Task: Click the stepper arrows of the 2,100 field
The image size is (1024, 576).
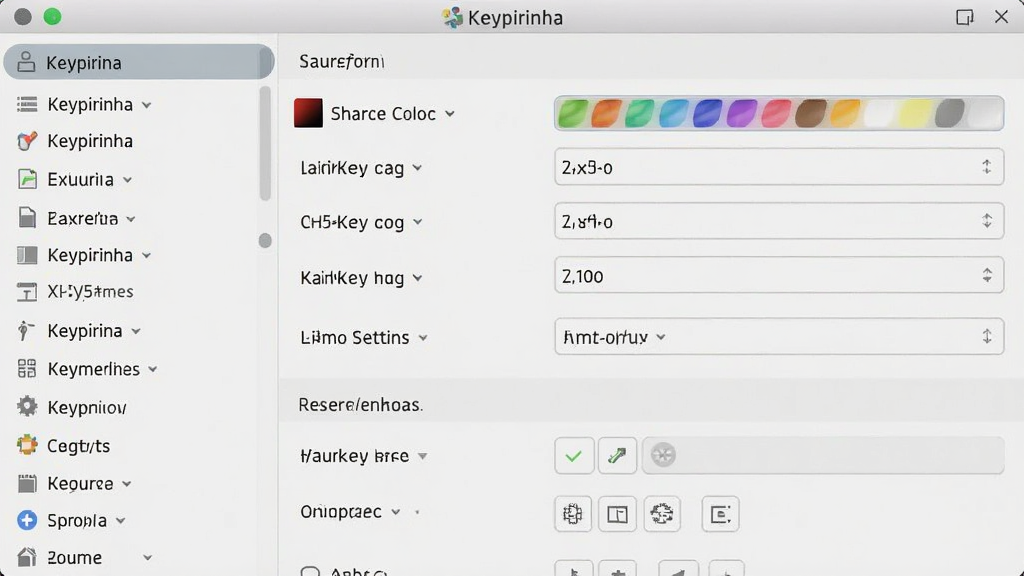Action: click(987, 275)
